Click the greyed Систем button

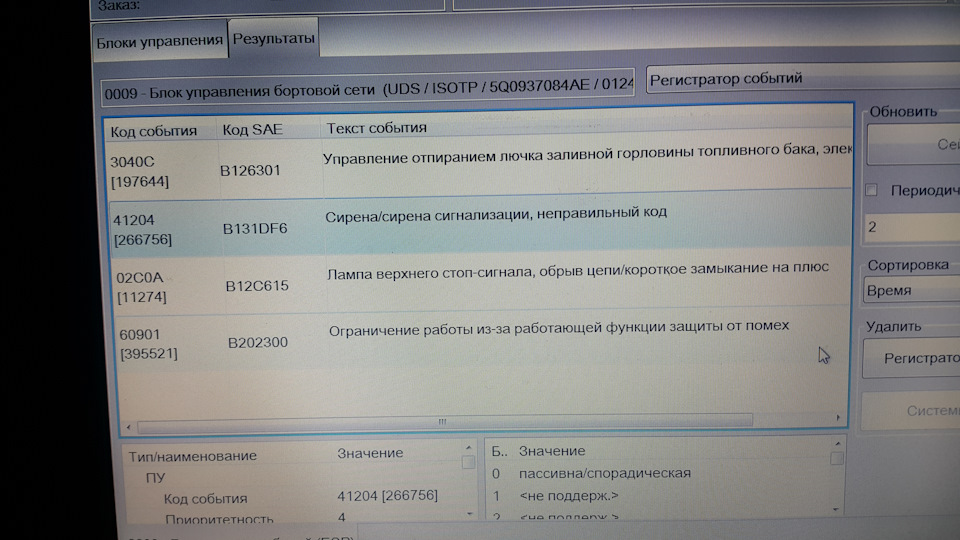coord(910,411)
